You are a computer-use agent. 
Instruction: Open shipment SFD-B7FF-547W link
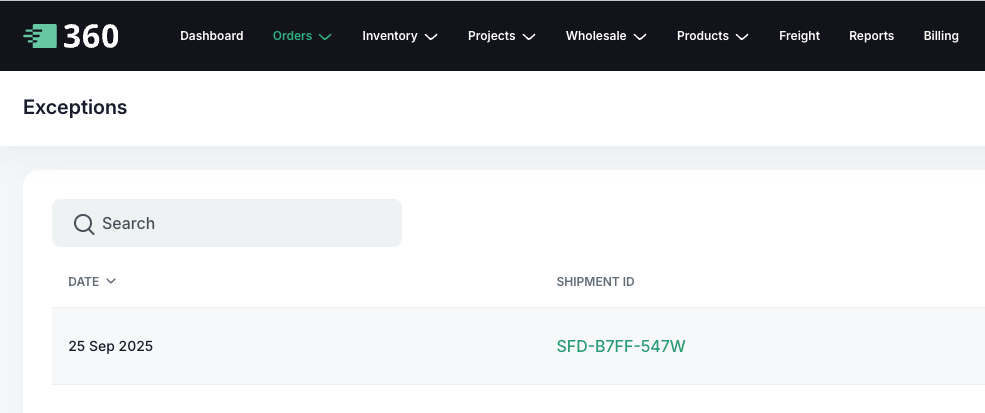(x=620, y=347)
